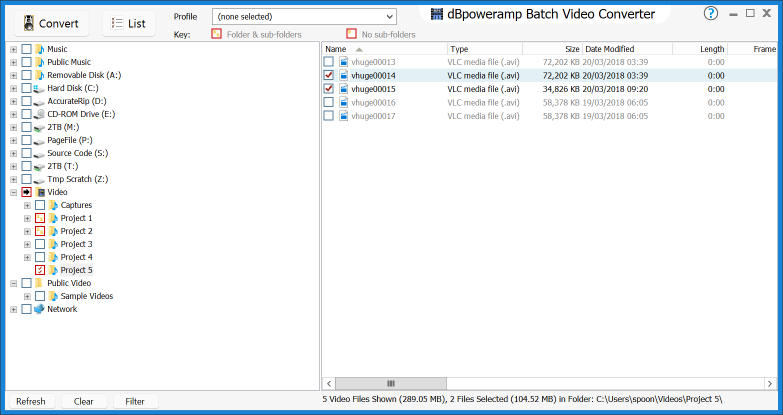The width and height of the screenshot is (783, 415).
Task: Click the Sample Videos folder icon
Action: (53, 296)
